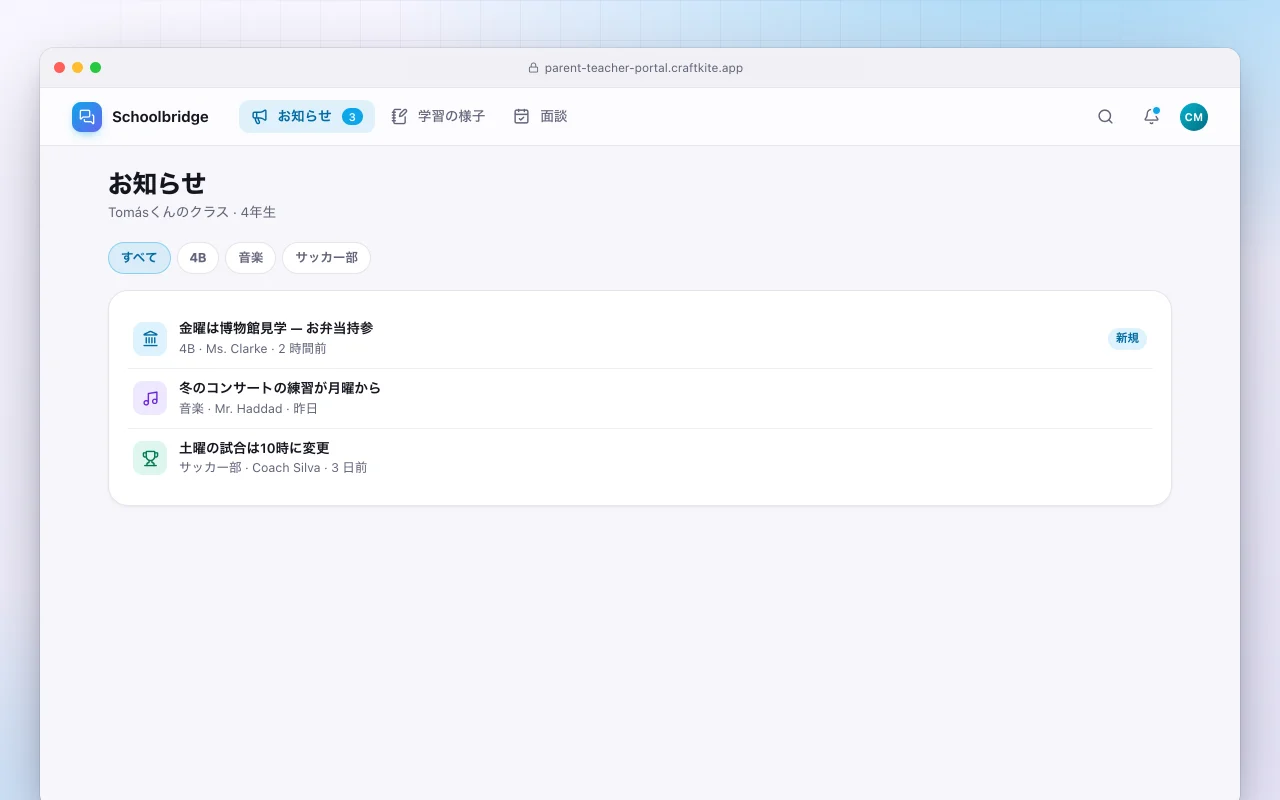Select the お知らせ navigation tab
Image resolution: width=1280 pixels, height=800 pixels.
point(307,117)
